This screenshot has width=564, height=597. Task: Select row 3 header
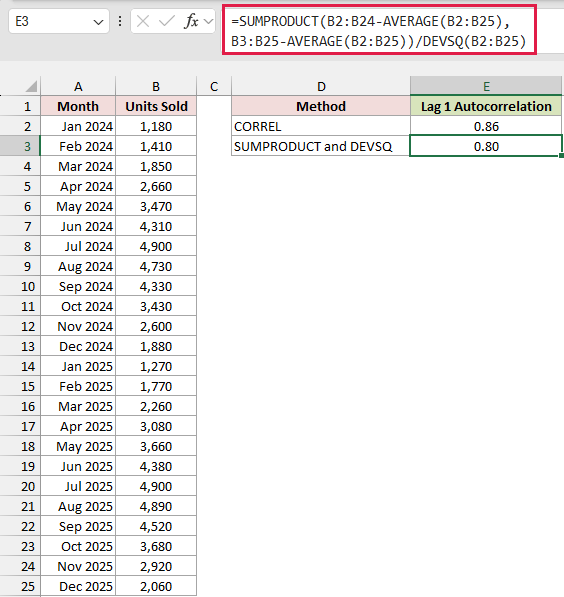point(20,146)
